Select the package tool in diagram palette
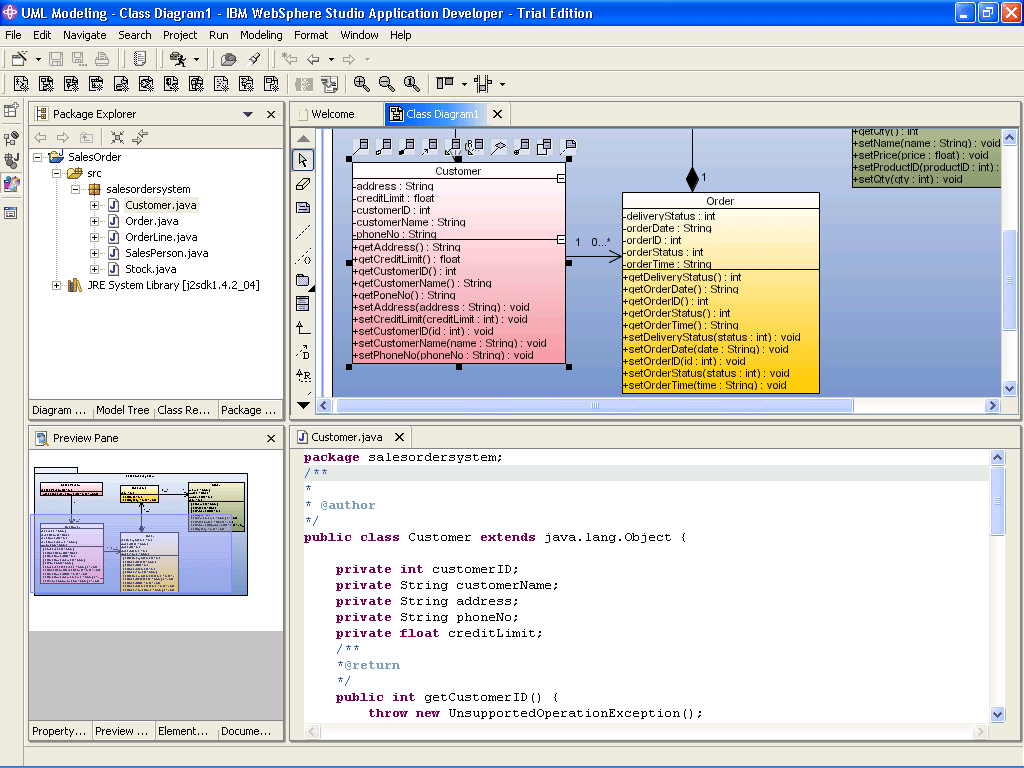Image resolution: width=1024 pixels, height=768 pixels. point(303,280)
